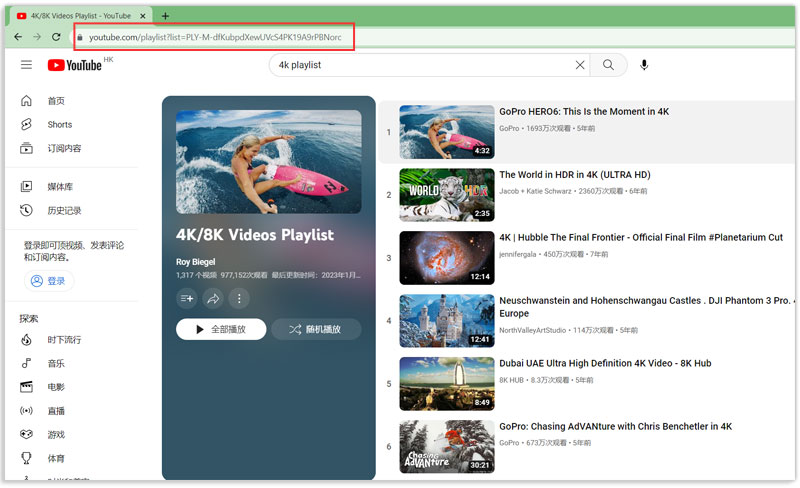Click the YouTube logo
The height and width of the screenshot is (488, 800).
[75, 65]
